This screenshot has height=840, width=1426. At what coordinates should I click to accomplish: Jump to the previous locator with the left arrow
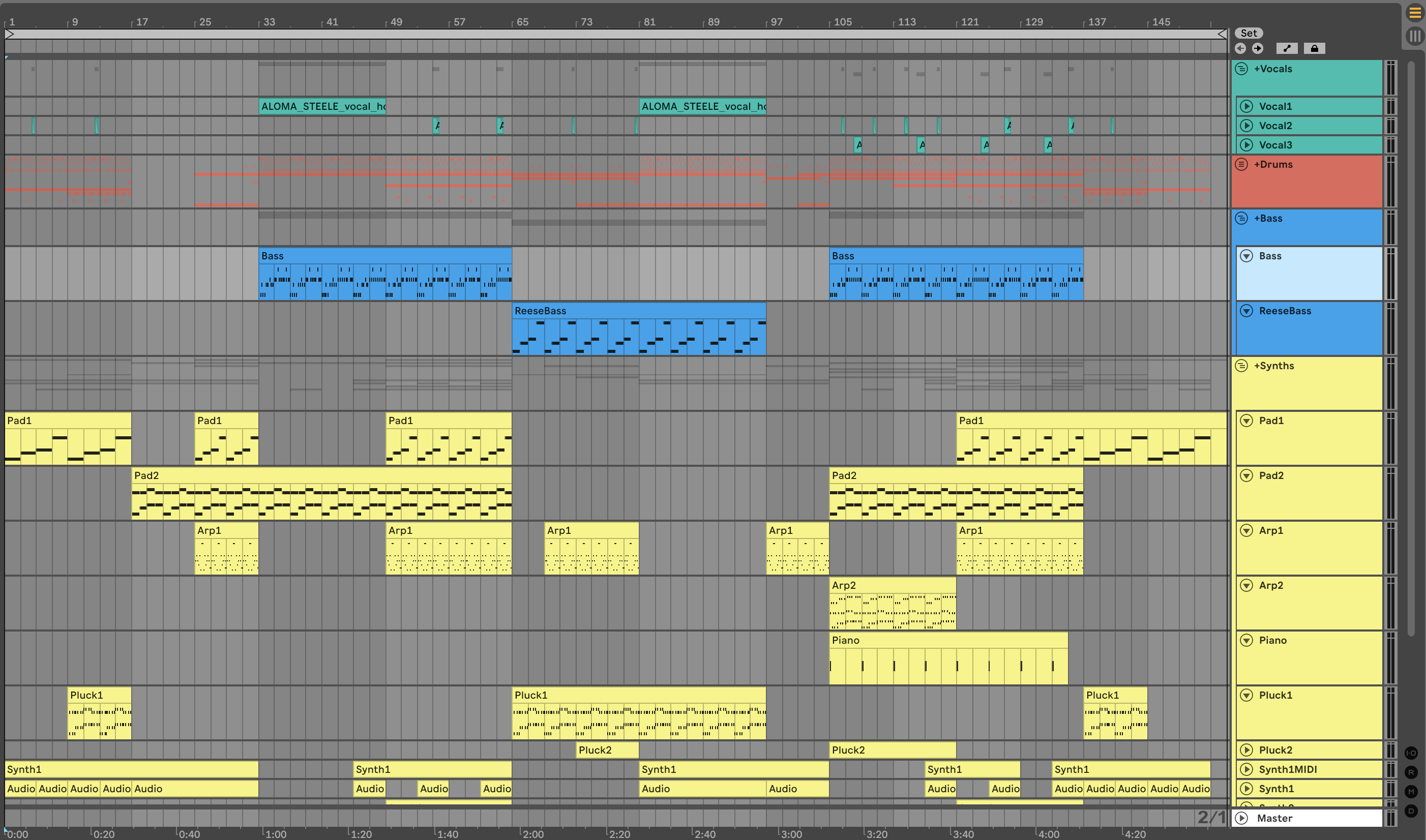click(x=1240, y=48)
